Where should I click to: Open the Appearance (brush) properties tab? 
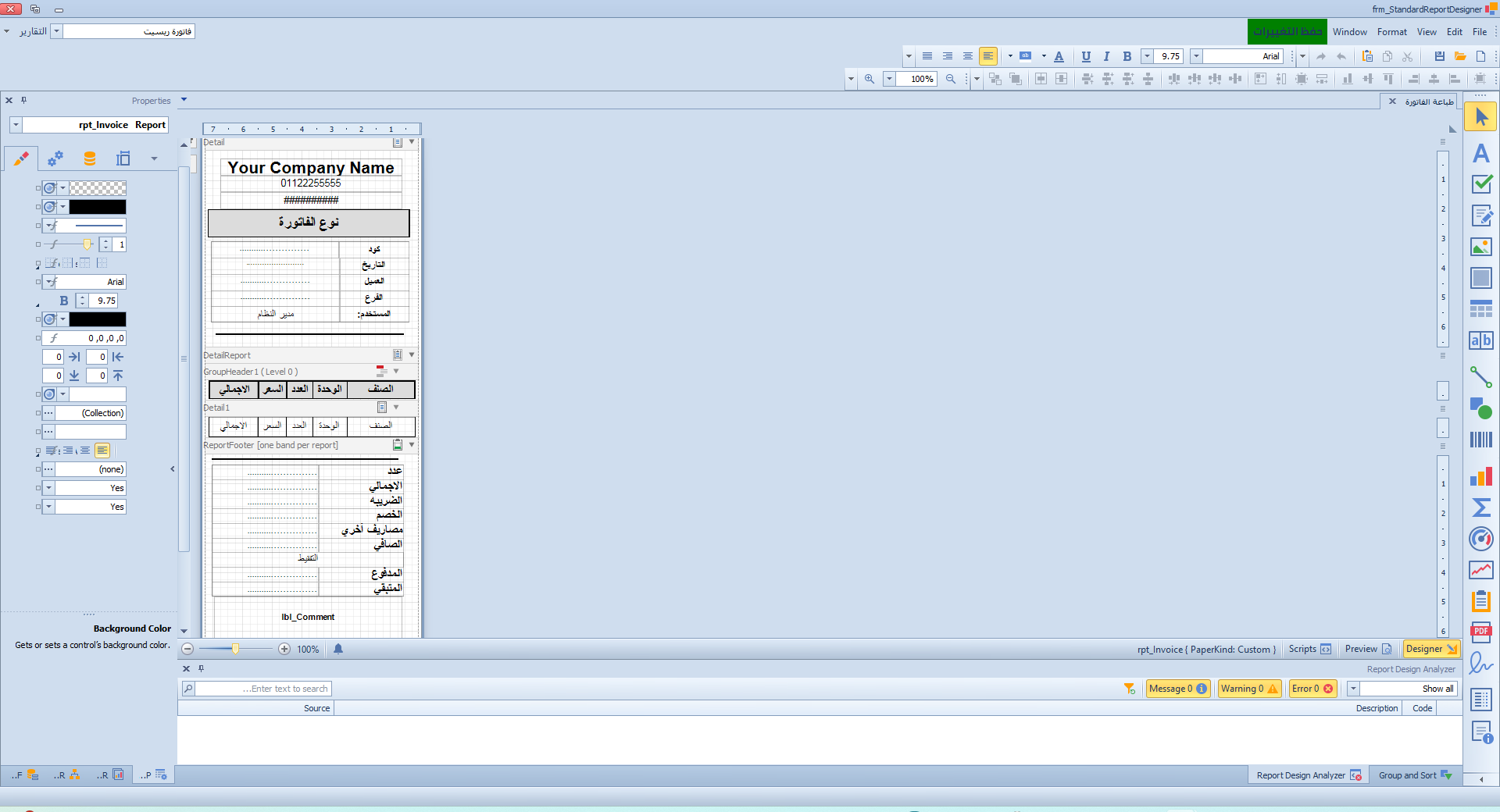tap(21, 158)
